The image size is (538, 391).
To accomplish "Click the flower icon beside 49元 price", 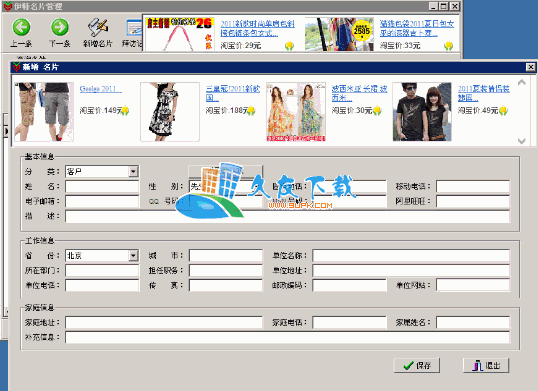I will click(503, 110).
